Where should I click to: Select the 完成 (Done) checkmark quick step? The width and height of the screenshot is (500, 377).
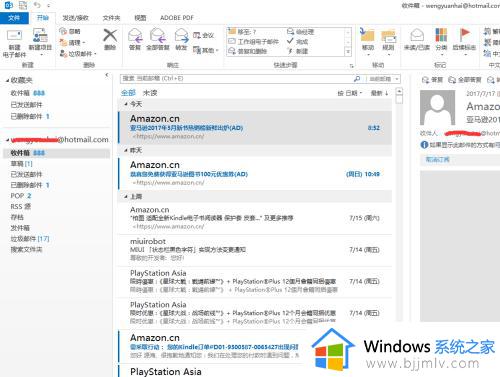click(298, 42)
